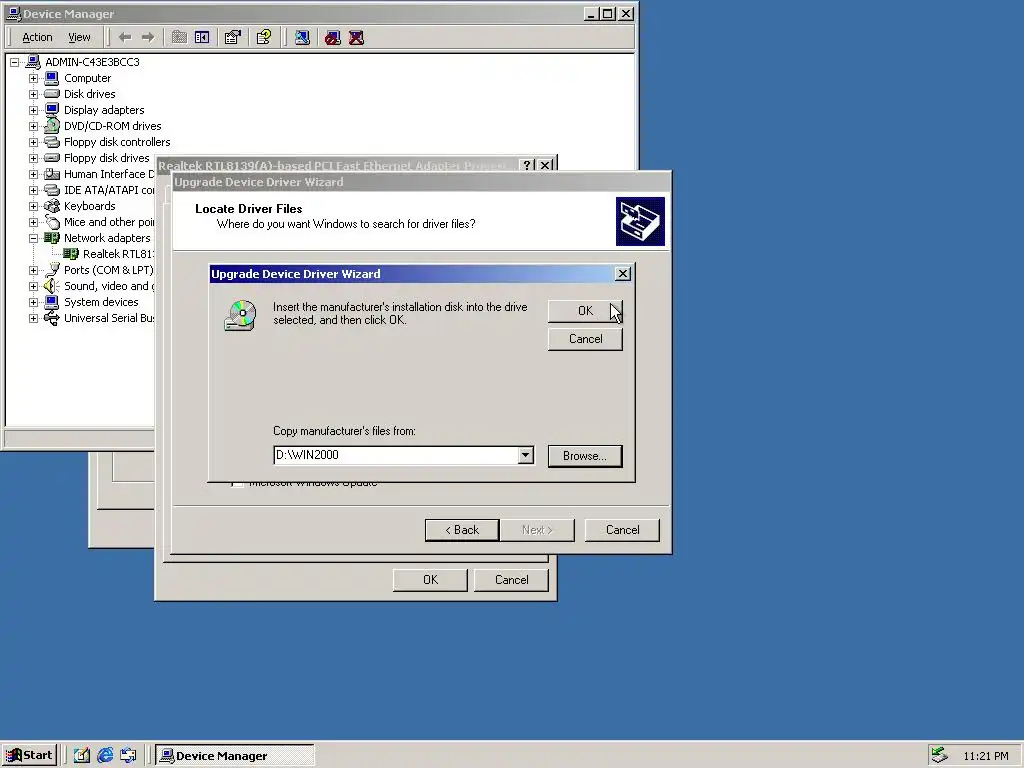Click the Help toolbar icon in Device Manager

[264, 37]
